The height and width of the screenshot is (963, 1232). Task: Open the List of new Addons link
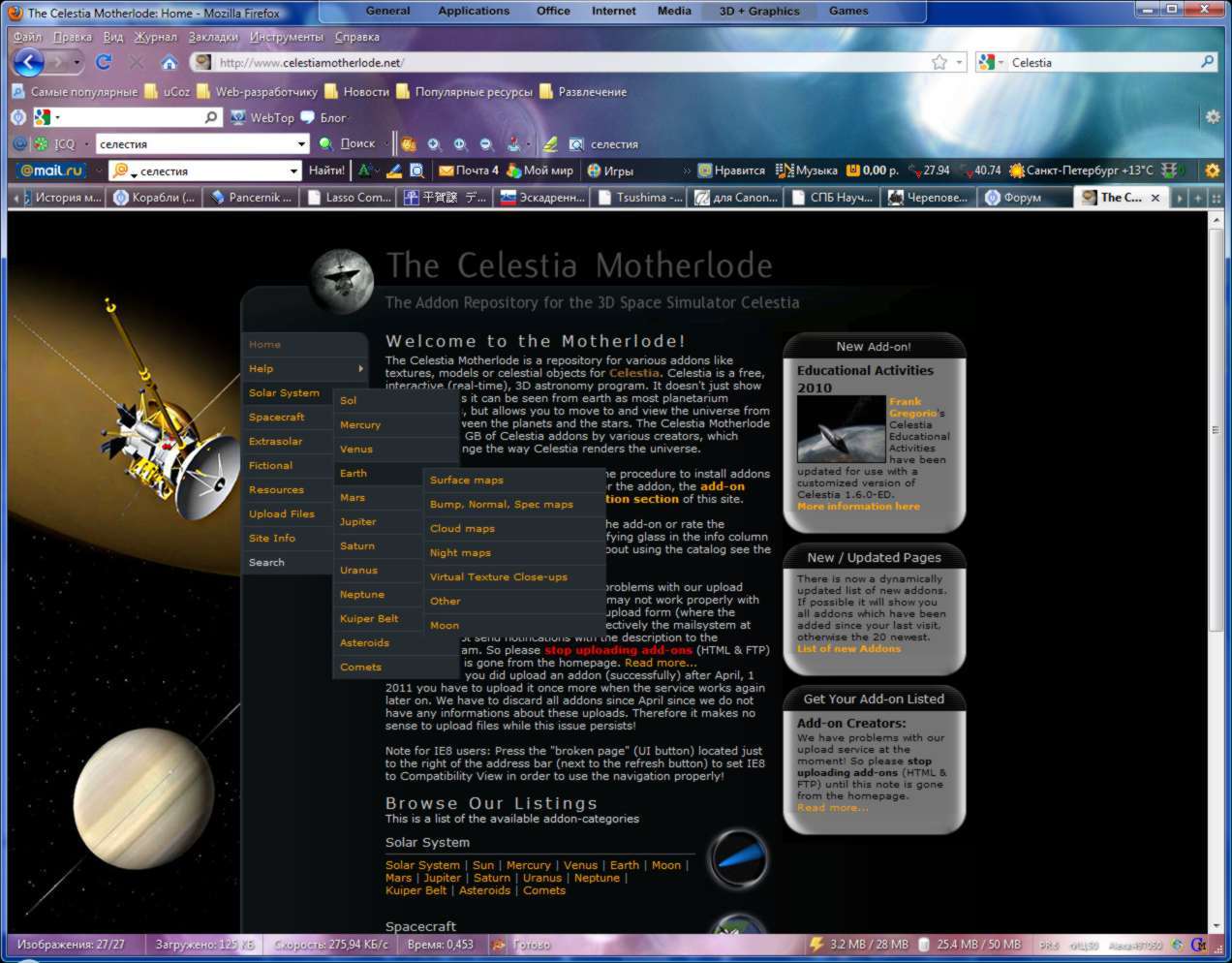848,649
